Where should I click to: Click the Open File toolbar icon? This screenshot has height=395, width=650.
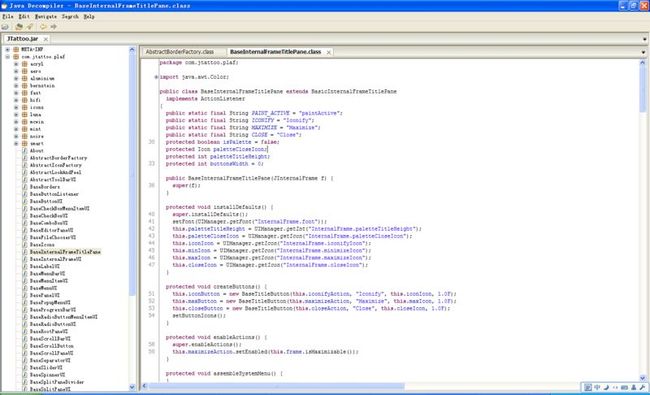tap(5, 27)
